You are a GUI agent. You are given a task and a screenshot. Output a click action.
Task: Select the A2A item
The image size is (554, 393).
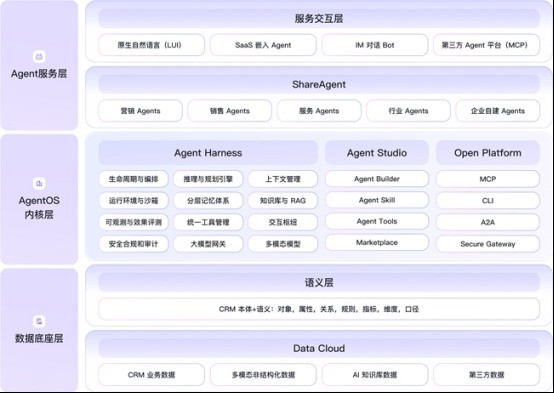tap(488, 222)
